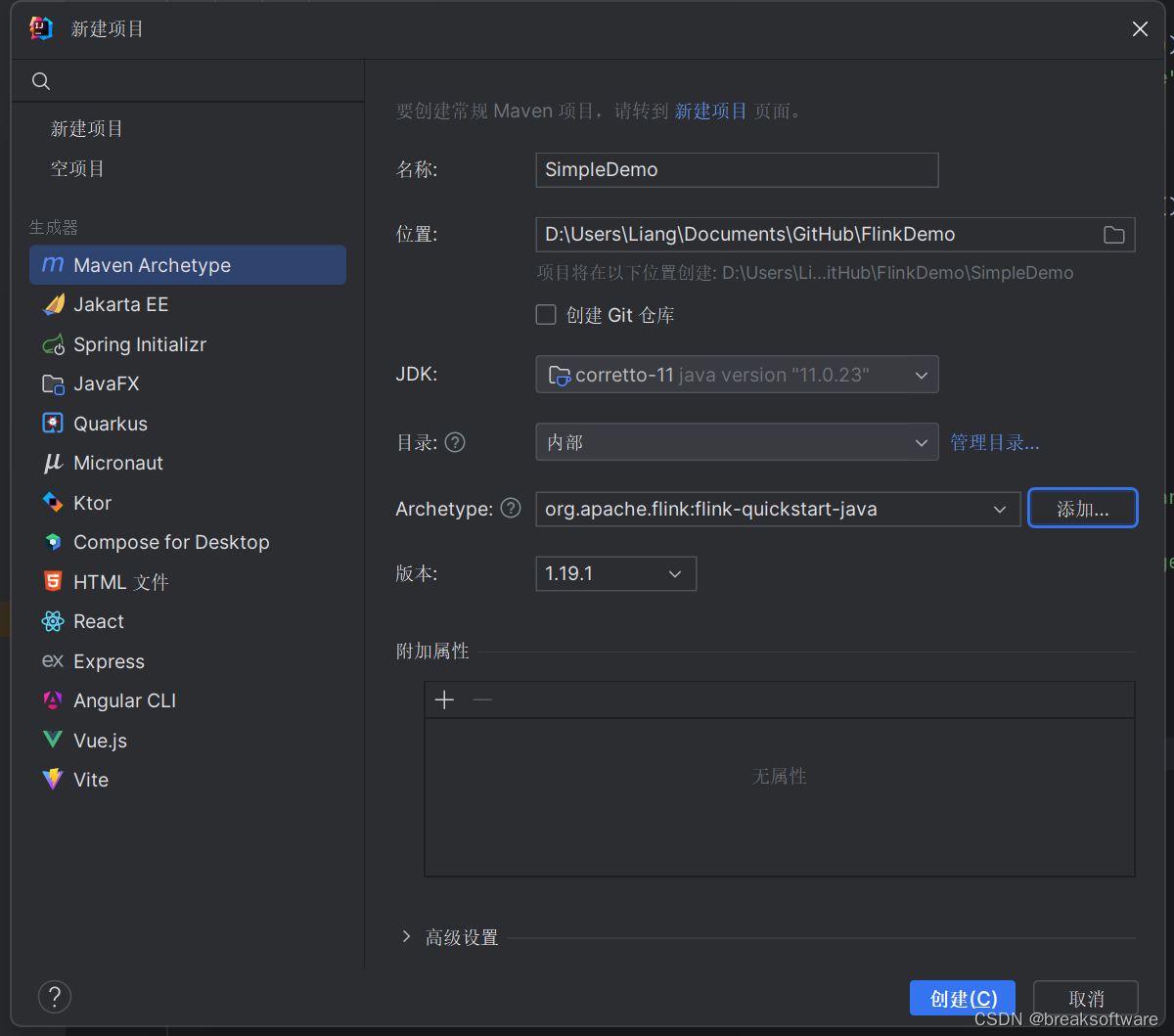Open the JDK dropdown

[921, 375]
